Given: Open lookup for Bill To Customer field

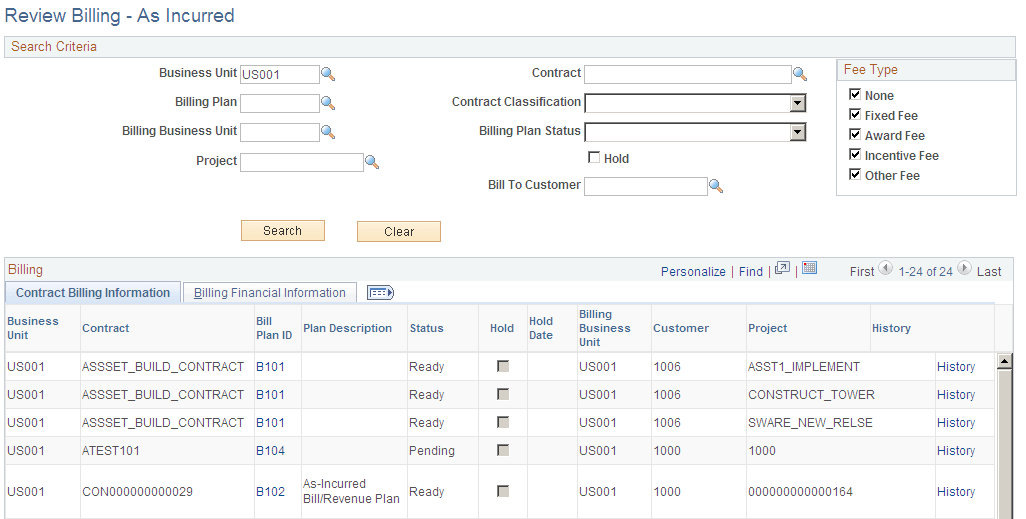Looking at the screenshot, I should coord(716,187).
